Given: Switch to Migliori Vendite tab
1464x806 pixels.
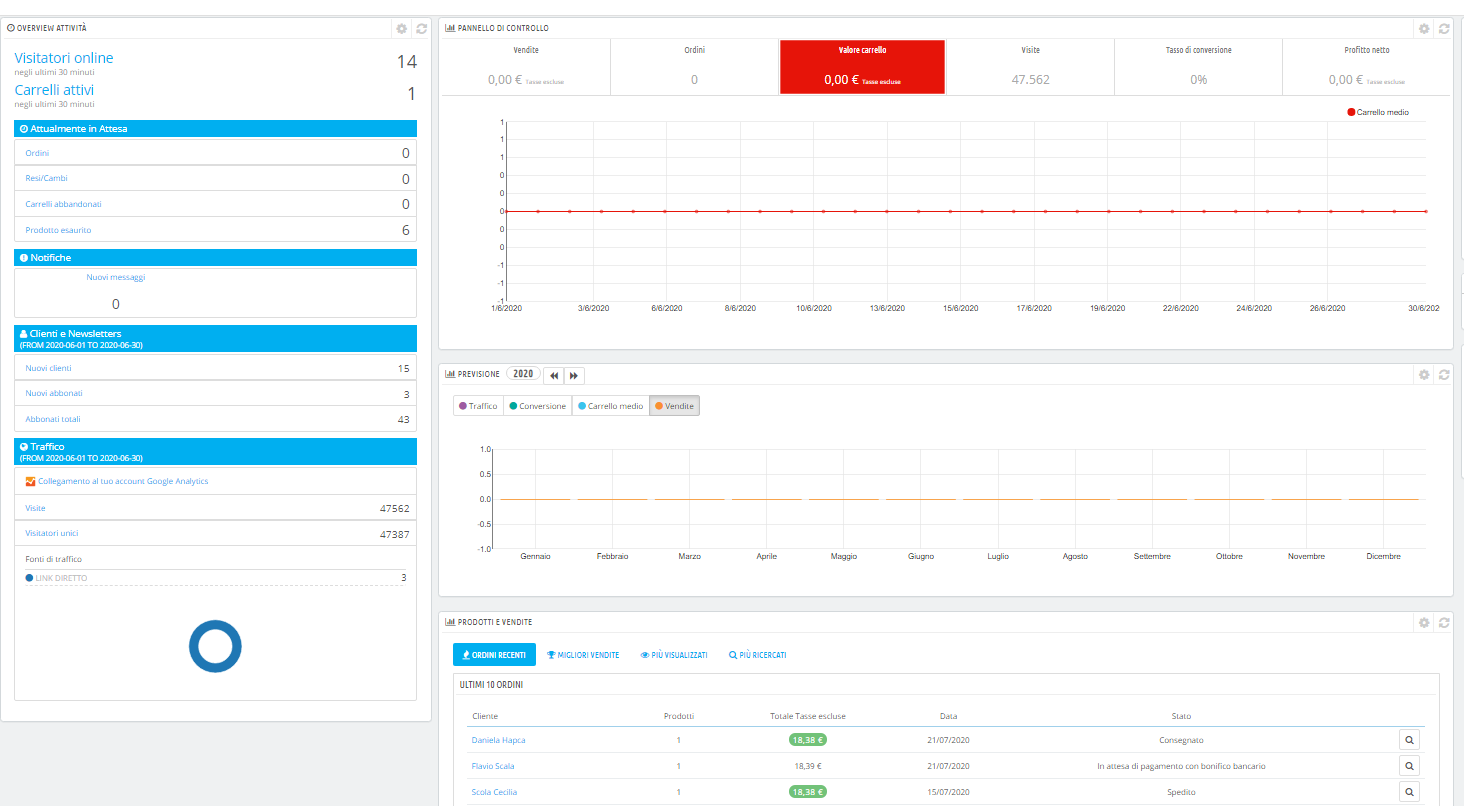Looking at the screenshot, I should click(x=583, y=655).
